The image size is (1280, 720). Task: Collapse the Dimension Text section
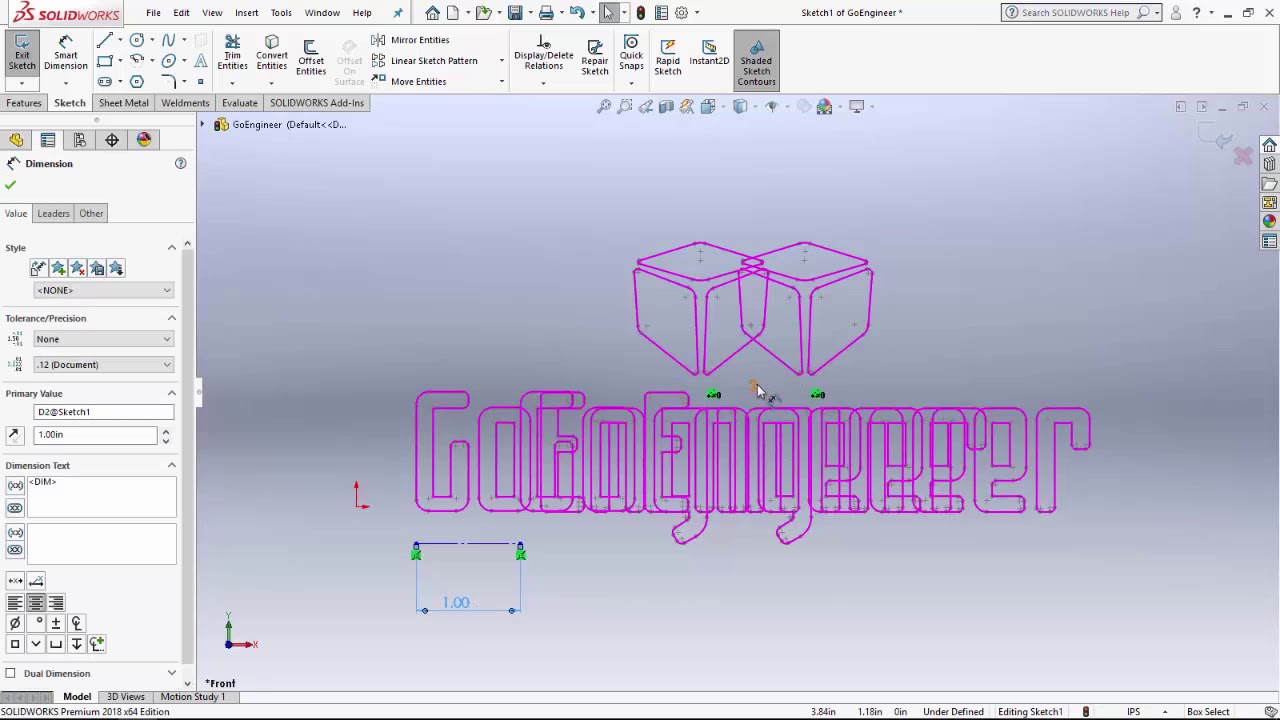coord(172,465)
